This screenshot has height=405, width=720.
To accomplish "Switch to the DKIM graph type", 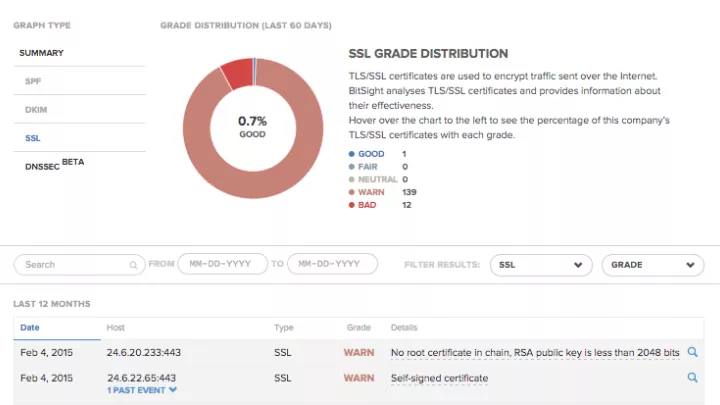I will [36, 108].
